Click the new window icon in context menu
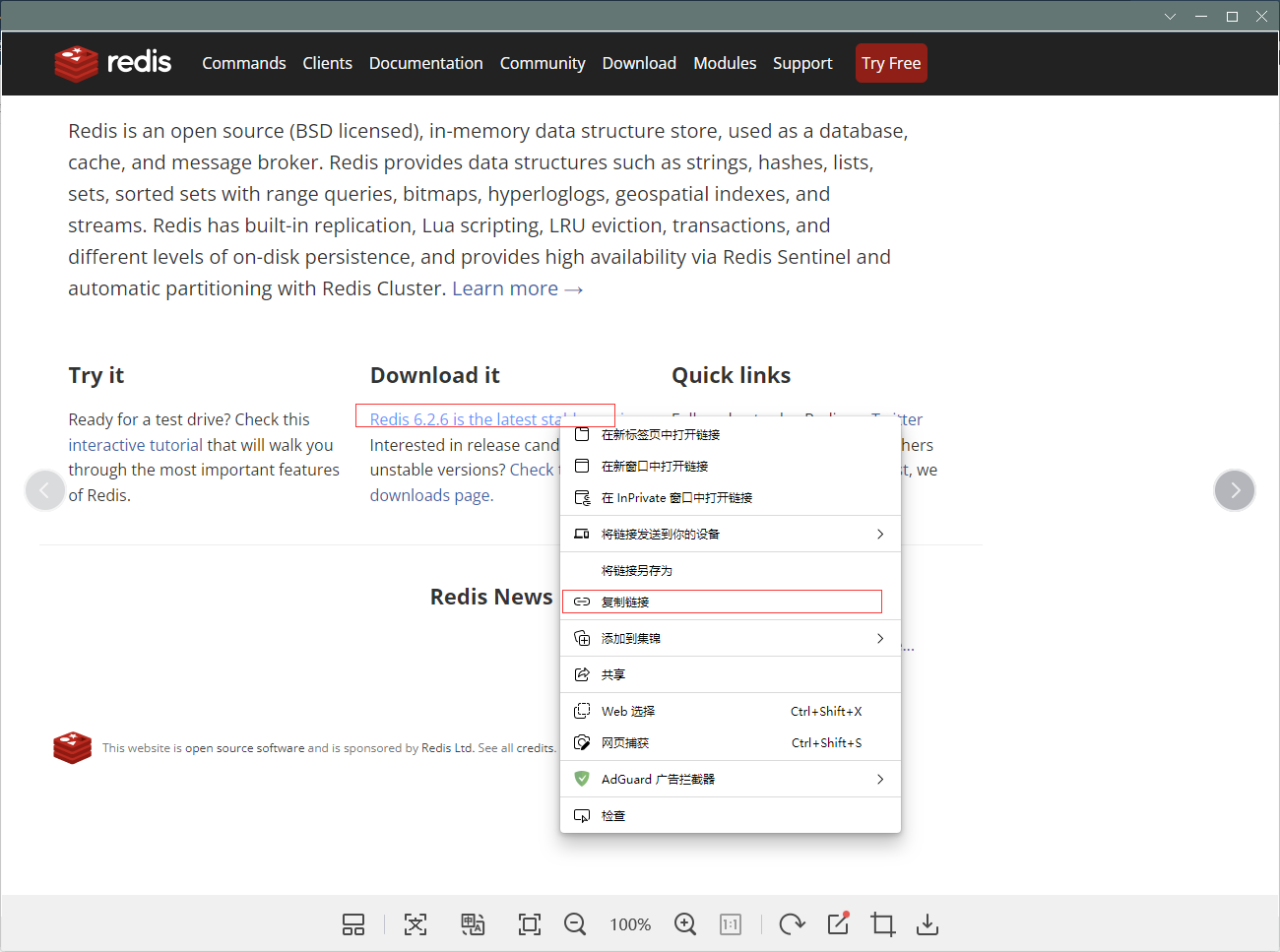This screenshot has height=952, width=1280. tap(582, 466)
